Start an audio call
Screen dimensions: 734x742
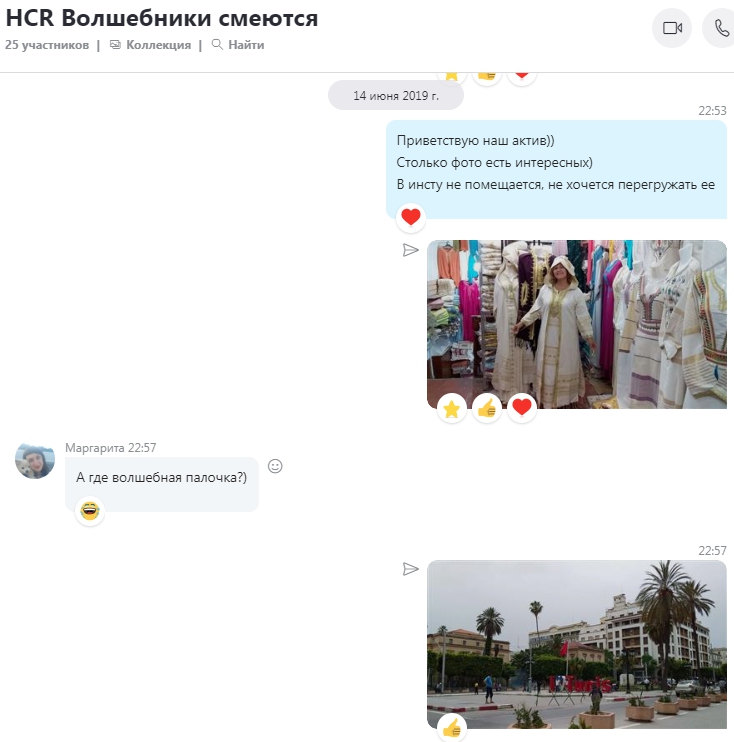click(720, 28)
